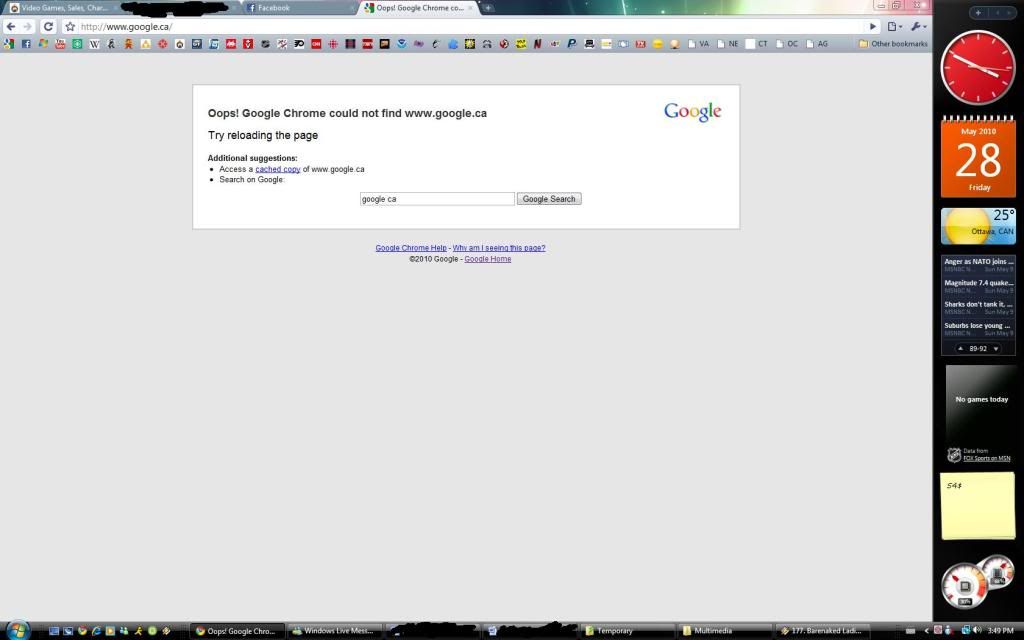Viewport: 1024px width, 640px height.
Task: Open the cached copy link
Action: [278, 170]
